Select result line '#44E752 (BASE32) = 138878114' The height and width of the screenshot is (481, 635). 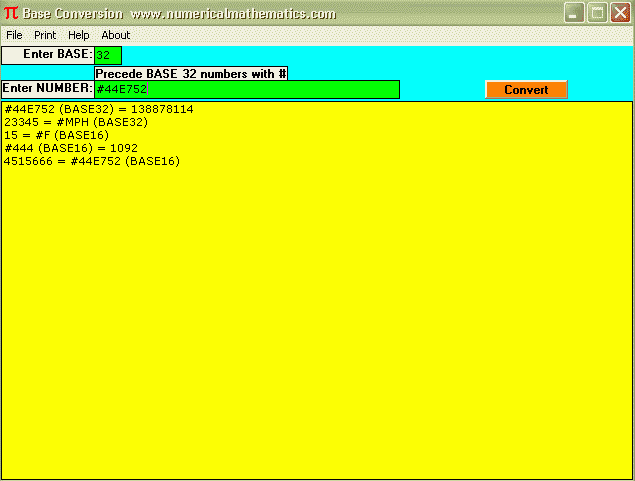99,109
